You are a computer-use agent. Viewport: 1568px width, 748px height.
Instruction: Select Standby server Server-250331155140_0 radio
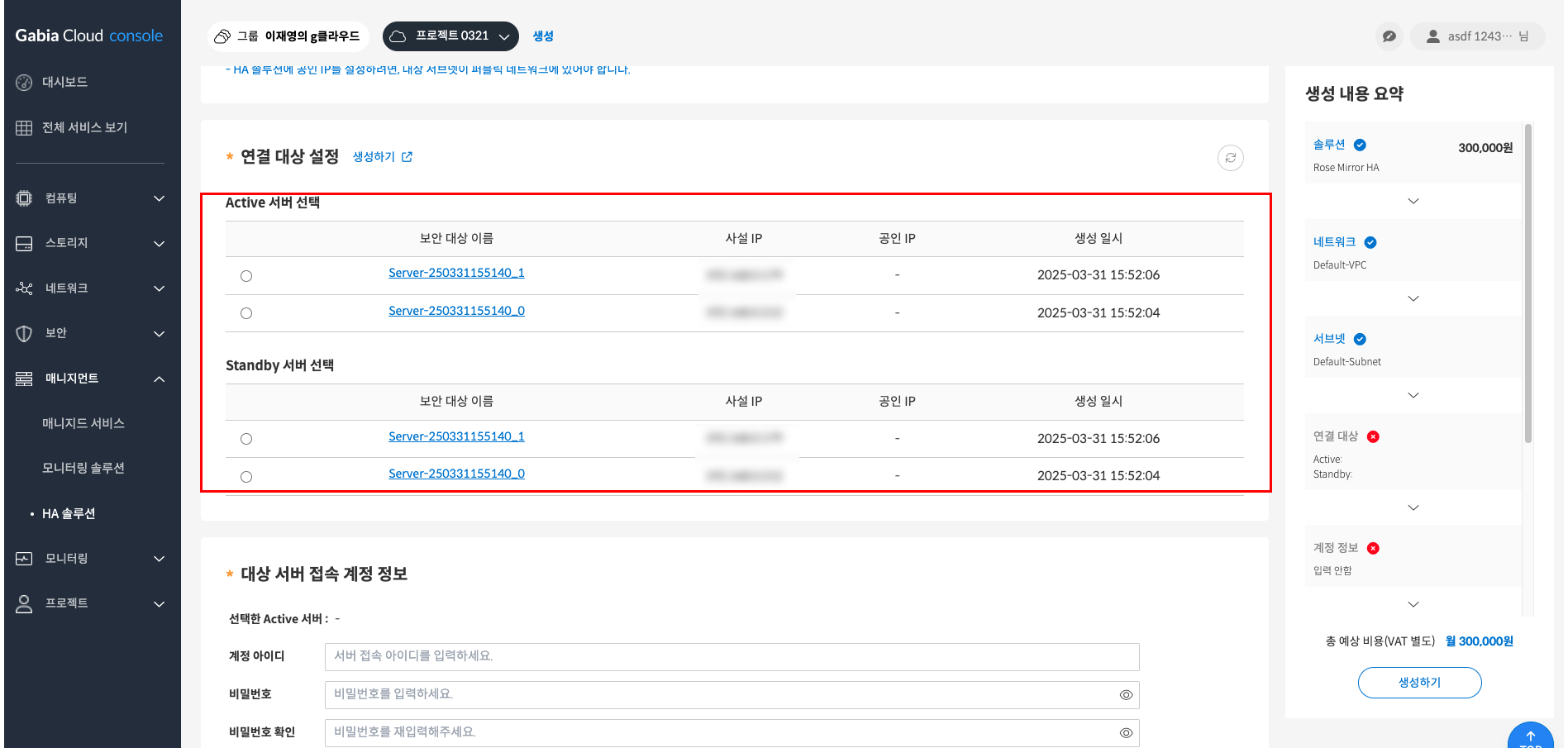tap(246, 477)
